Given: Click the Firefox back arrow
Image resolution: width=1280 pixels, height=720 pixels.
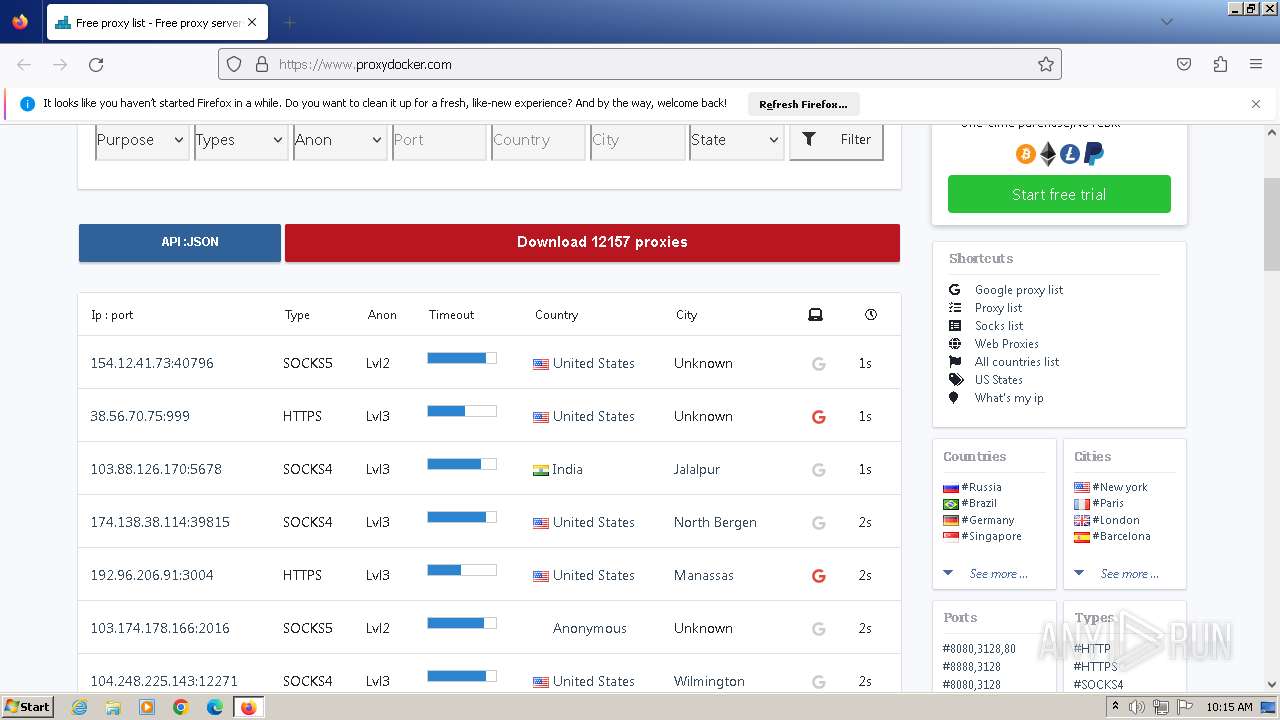Looking at the screenshot, I should tap(24, 64).
